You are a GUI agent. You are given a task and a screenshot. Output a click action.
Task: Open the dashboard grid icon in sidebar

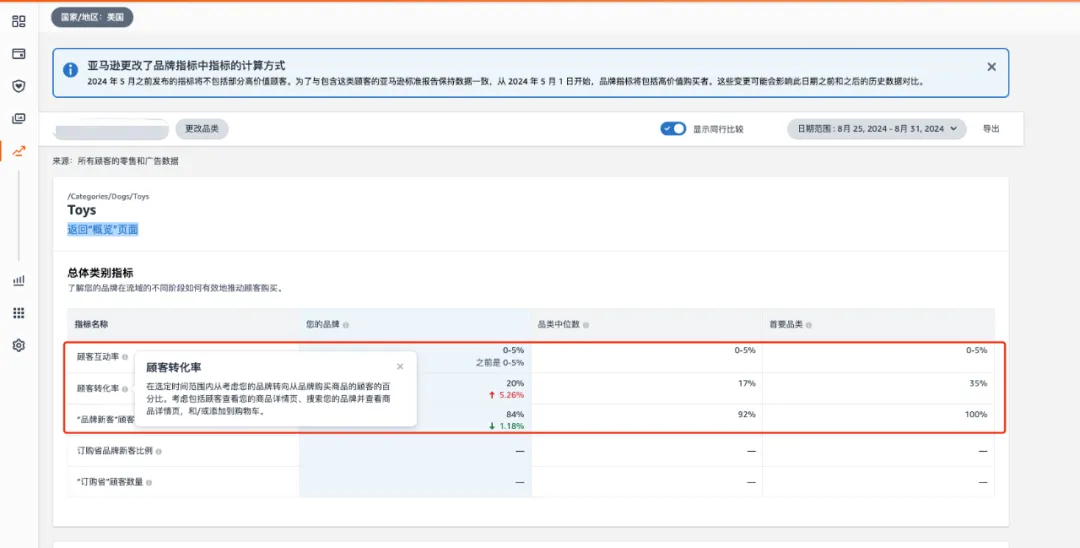point(19,21)
